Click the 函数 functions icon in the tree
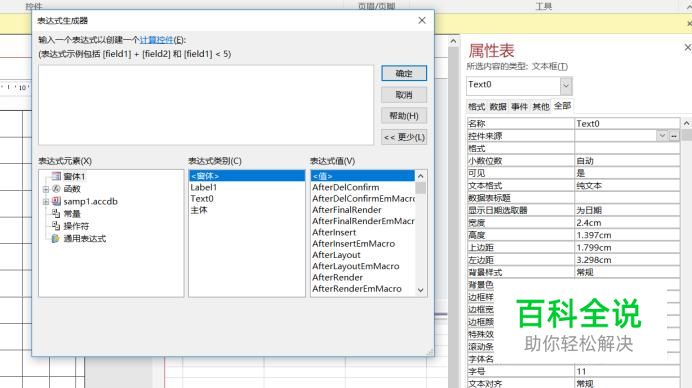This screenshot has height=388, width=692. [56, 188]
